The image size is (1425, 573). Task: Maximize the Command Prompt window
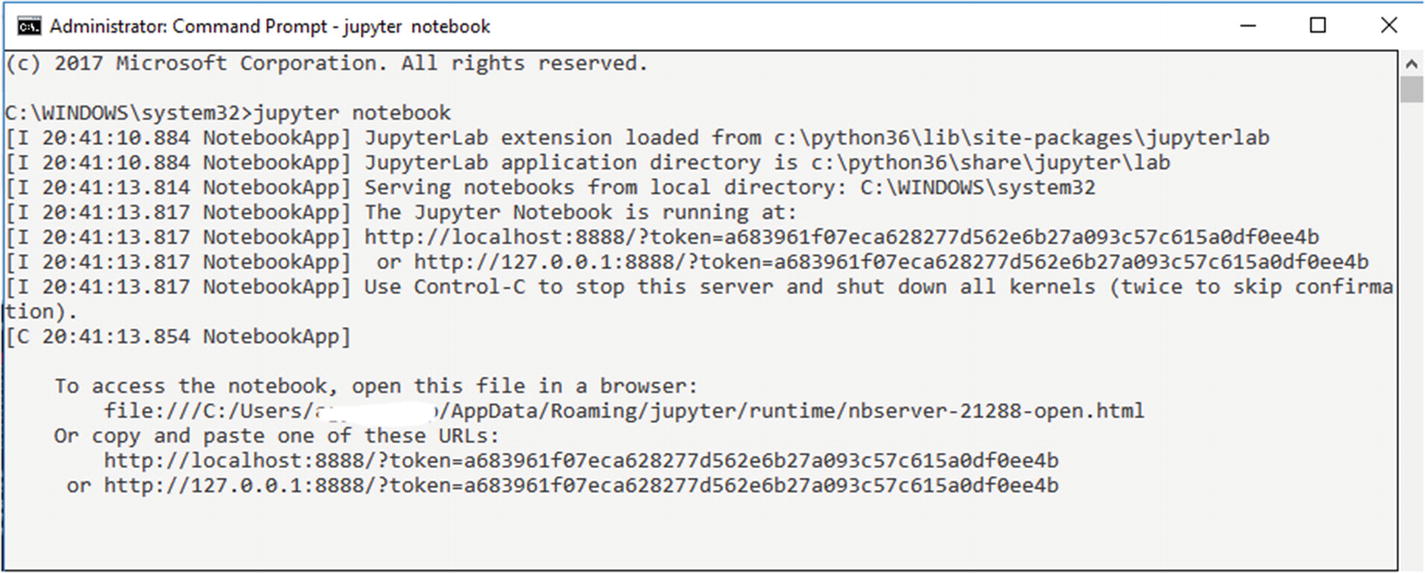pyautogui.click(x=1317, y=26)
